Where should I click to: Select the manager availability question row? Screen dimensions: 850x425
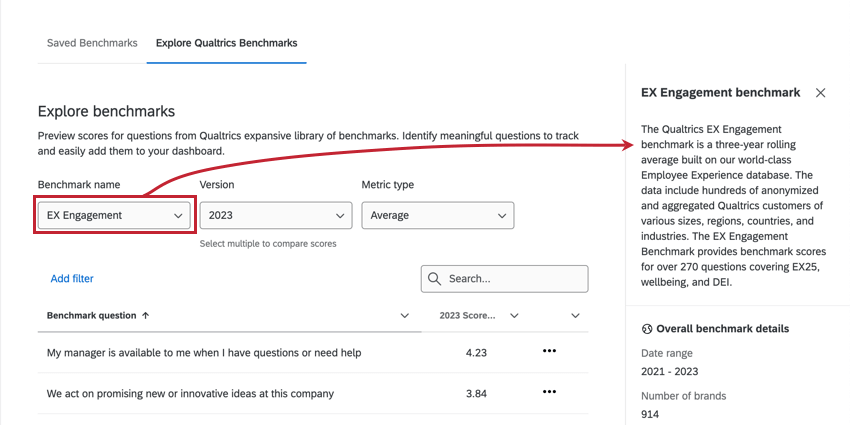(204, 352)
